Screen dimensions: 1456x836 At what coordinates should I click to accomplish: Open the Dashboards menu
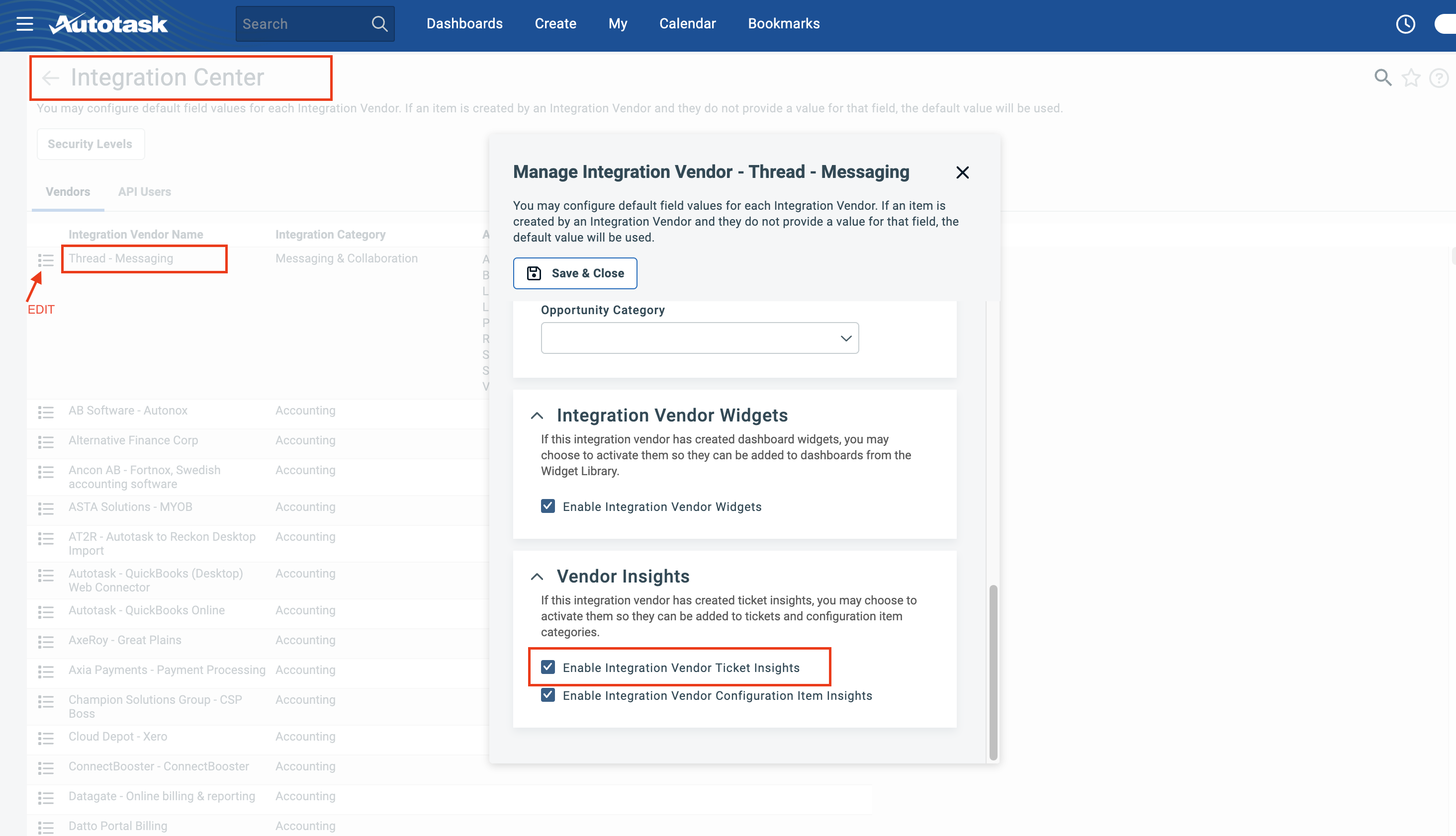click(464, 23)
